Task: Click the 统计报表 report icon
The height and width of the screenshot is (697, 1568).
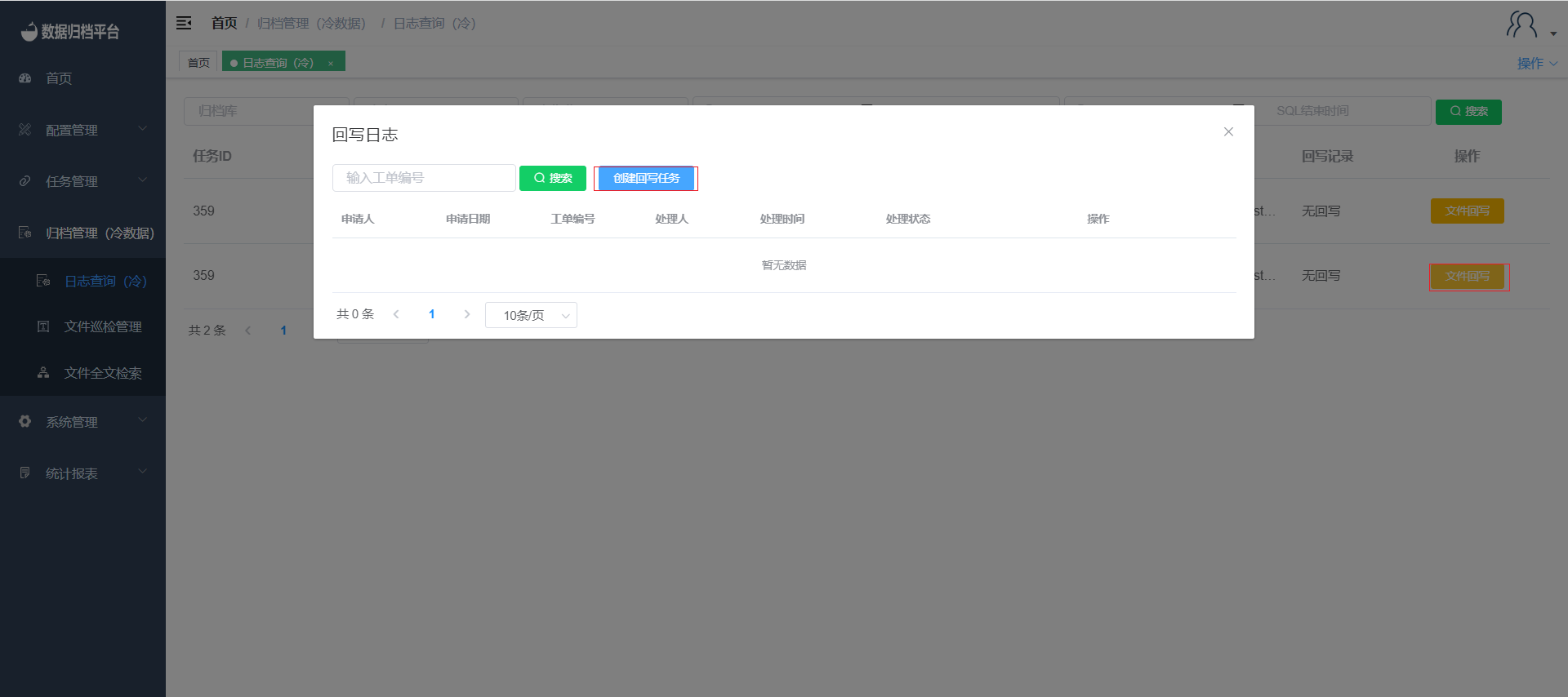Action: [25, 473]
